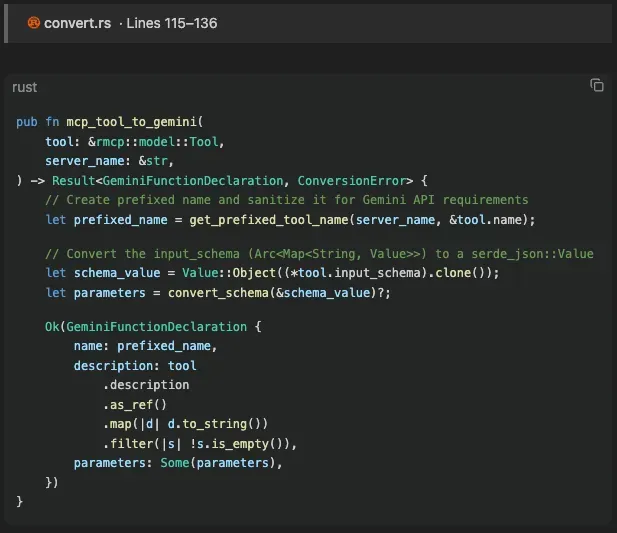Click the get_prefixed_tool_name call
617x533 pixels.
(x=269, y=219)
